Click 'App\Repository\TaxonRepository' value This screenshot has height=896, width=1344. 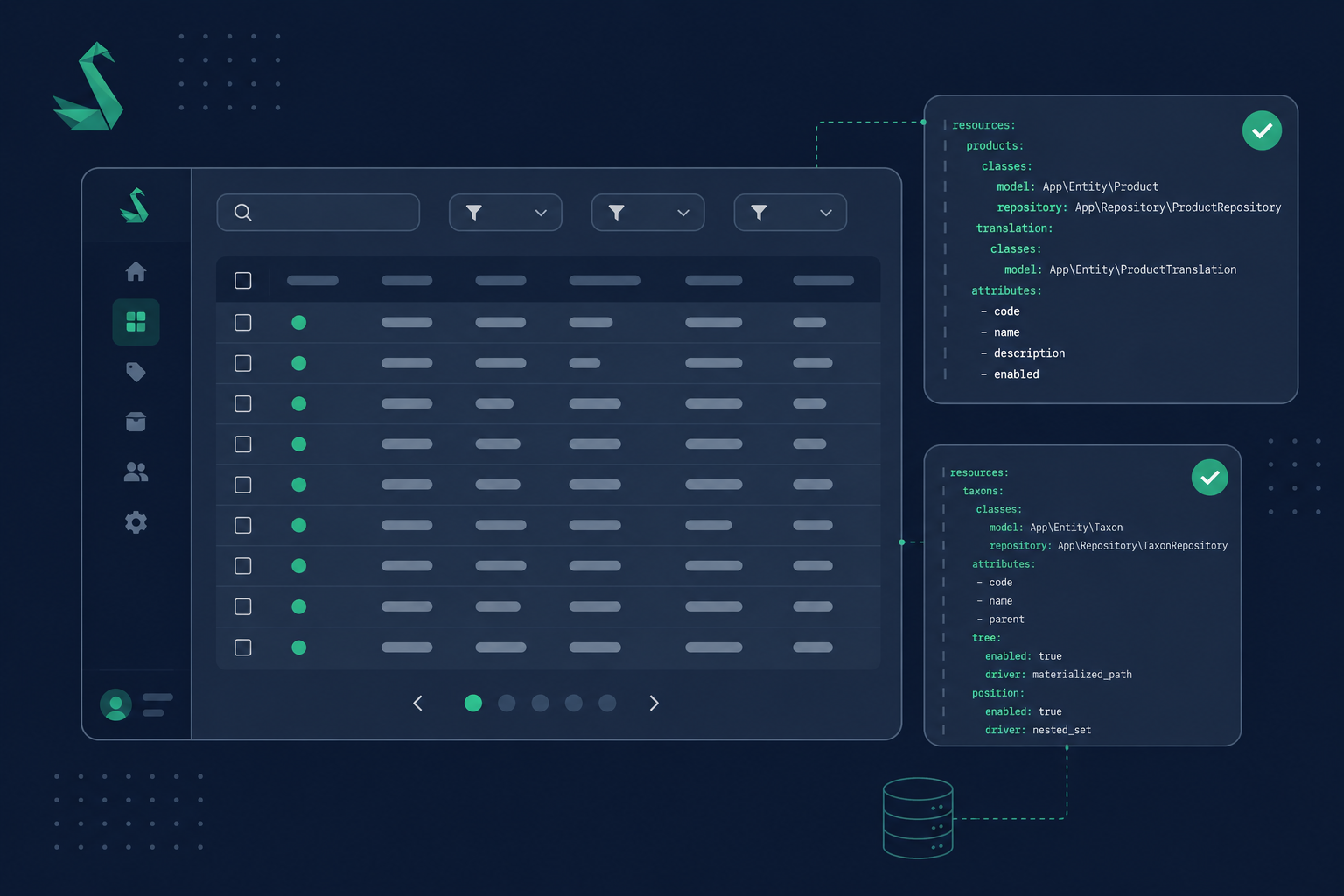click(1143, 546)
